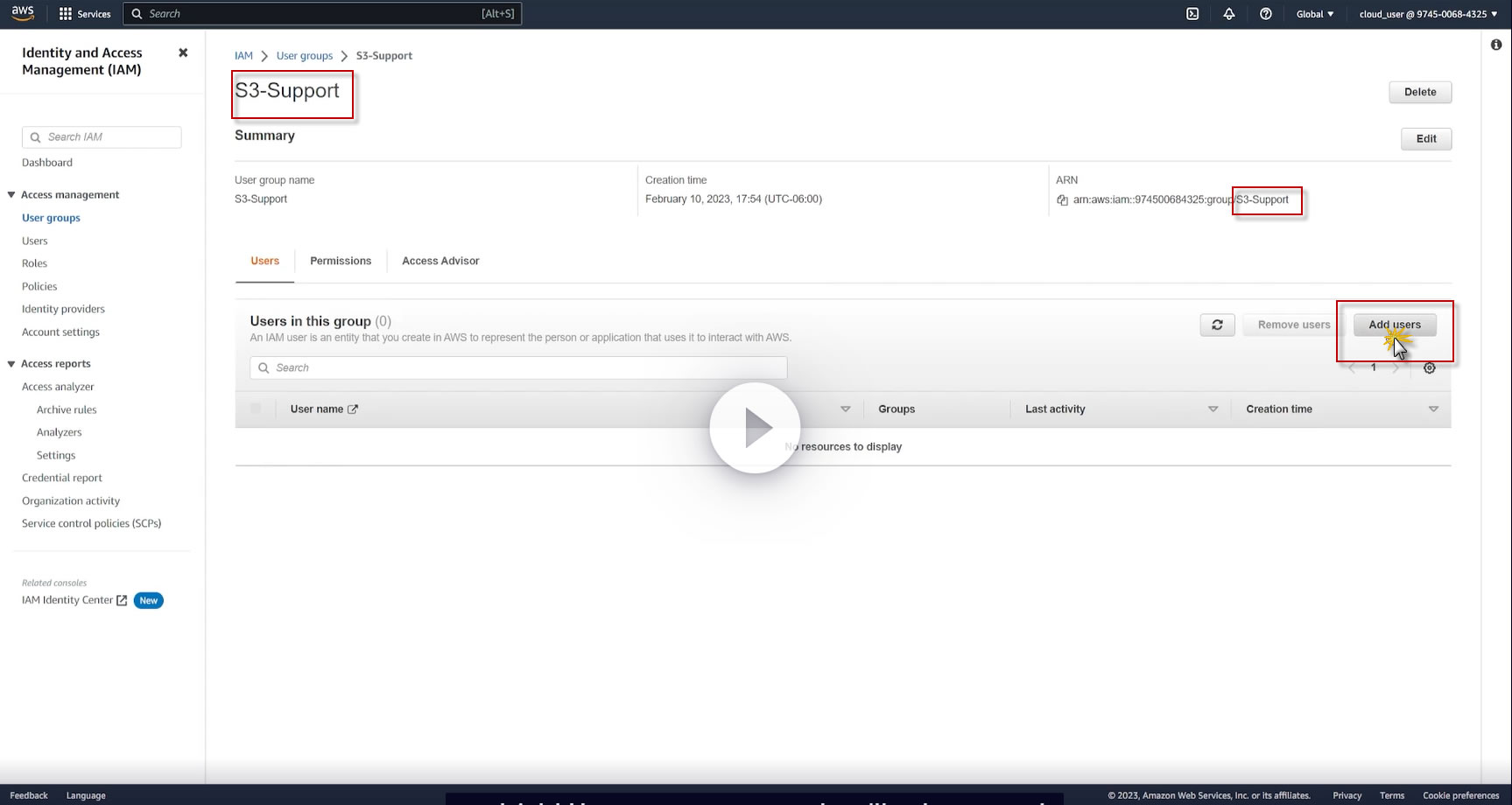Open Archive rules in sidebar

[67, 409]
